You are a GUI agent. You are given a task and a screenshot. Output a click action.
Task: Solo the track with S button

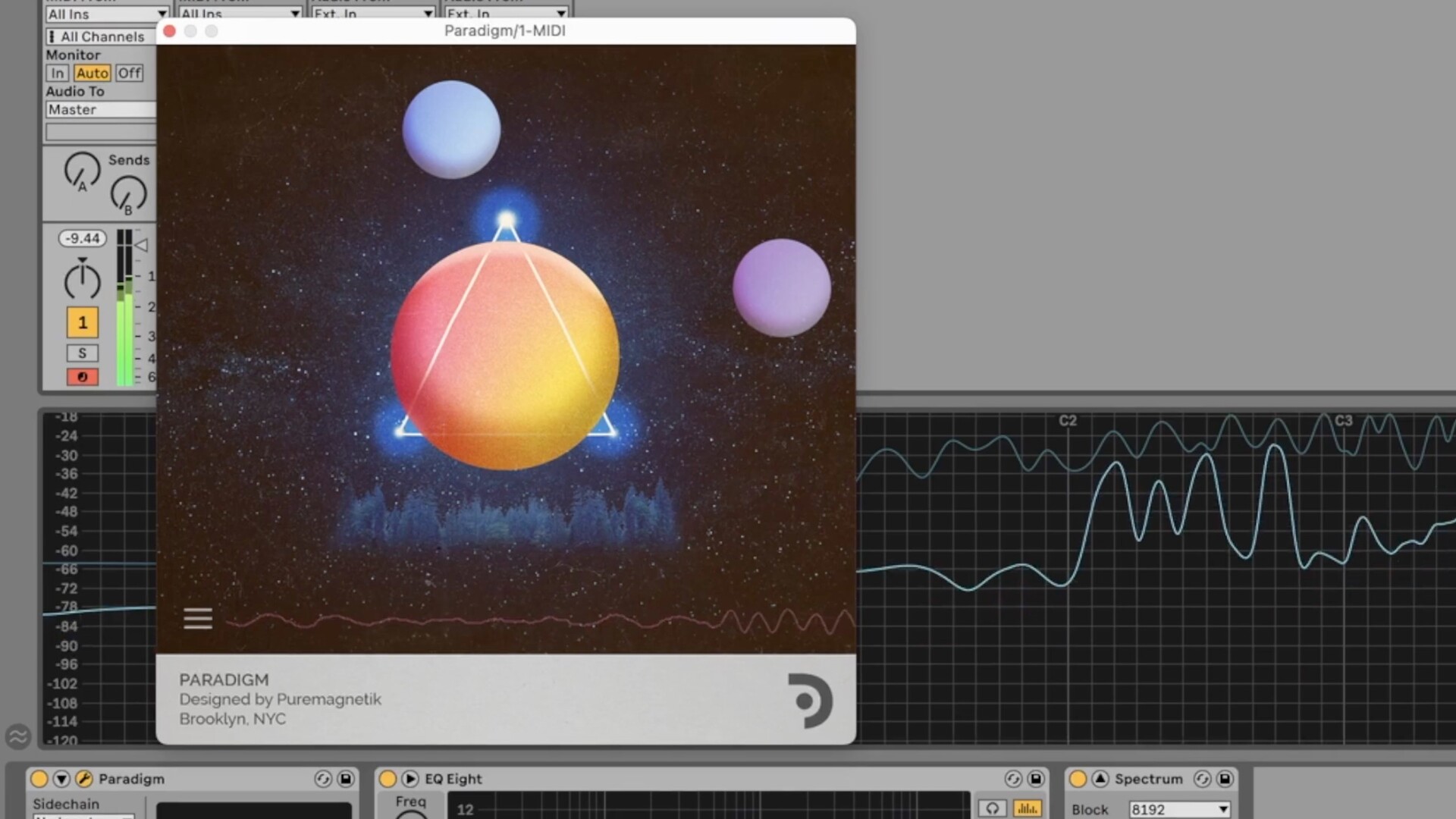83,353
